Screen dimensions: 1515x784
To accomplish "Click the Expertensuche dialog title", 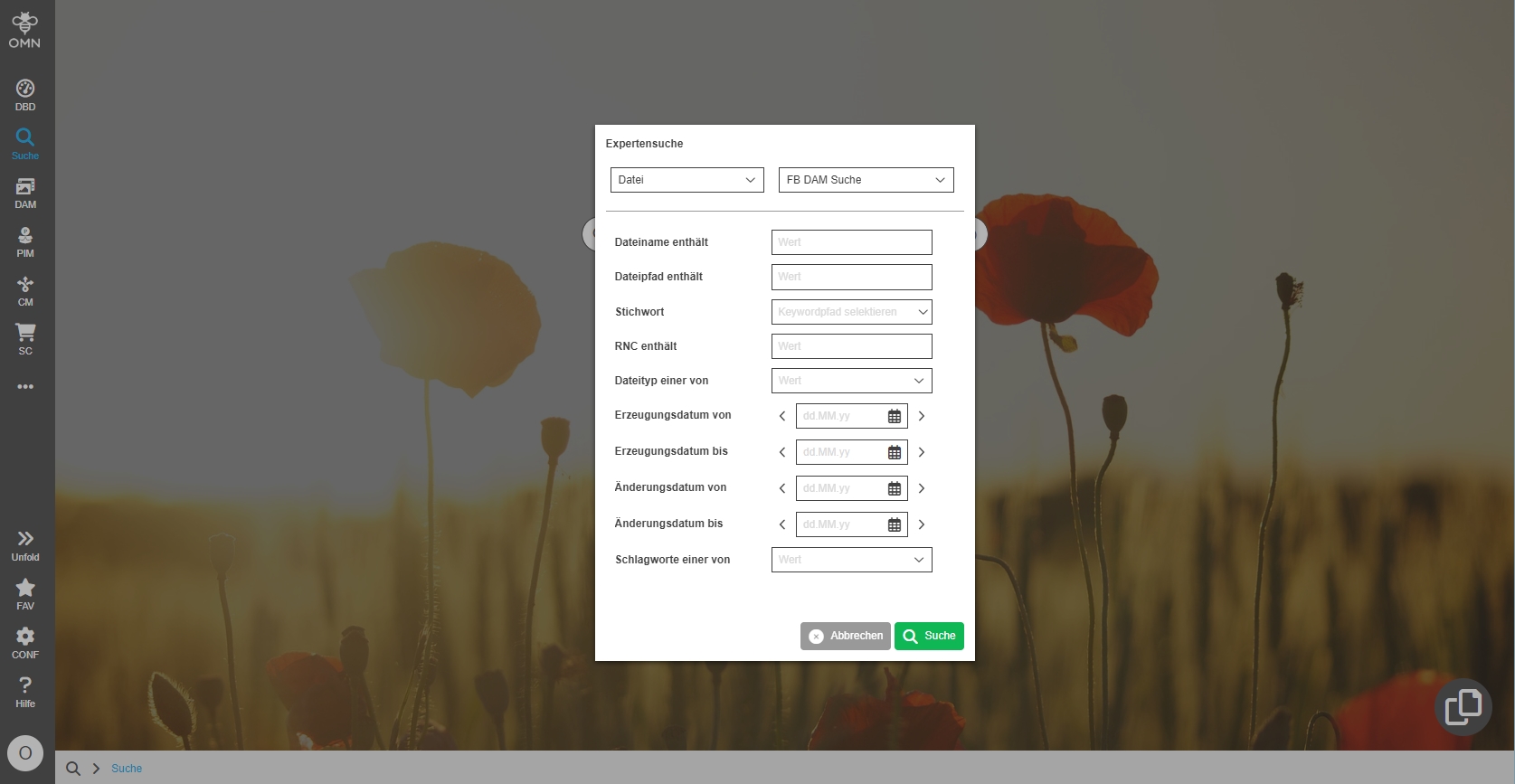I will click(645, 144).
